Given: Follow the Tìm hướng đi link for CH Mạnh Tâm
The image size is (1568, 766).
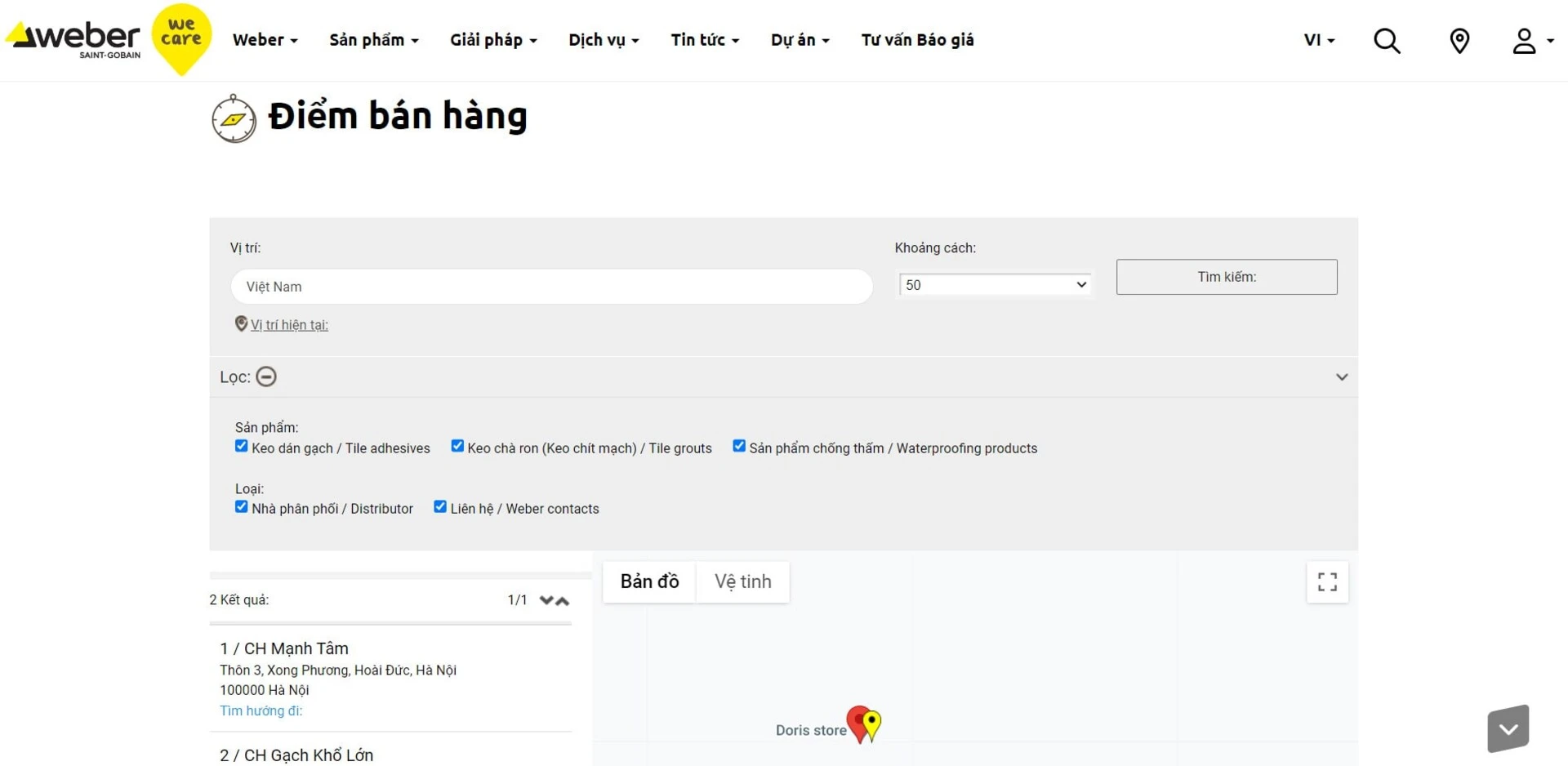Looking at the screenshot, I should [x=261, y=710].
